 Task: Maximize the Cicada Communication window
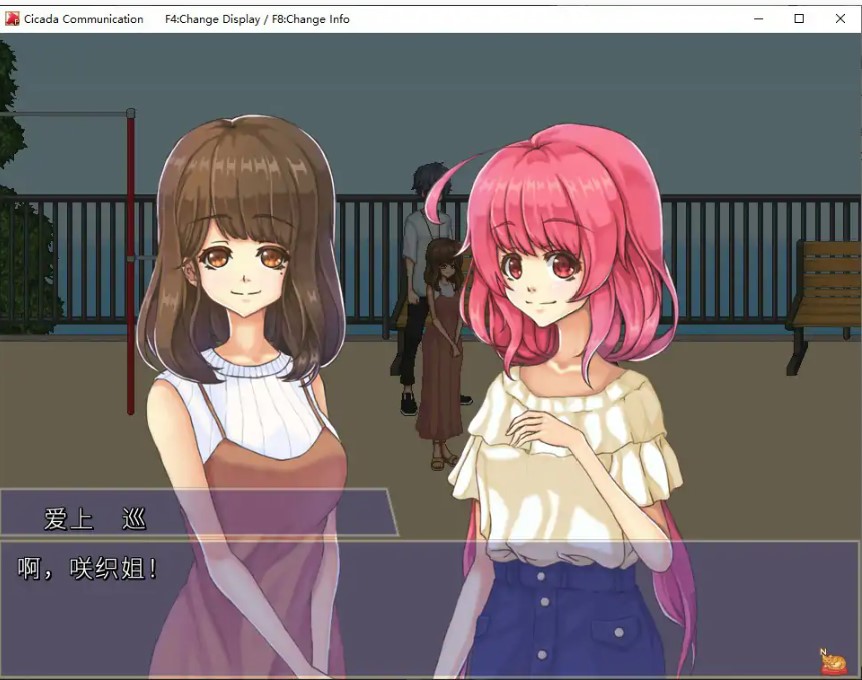click(799, 19)
